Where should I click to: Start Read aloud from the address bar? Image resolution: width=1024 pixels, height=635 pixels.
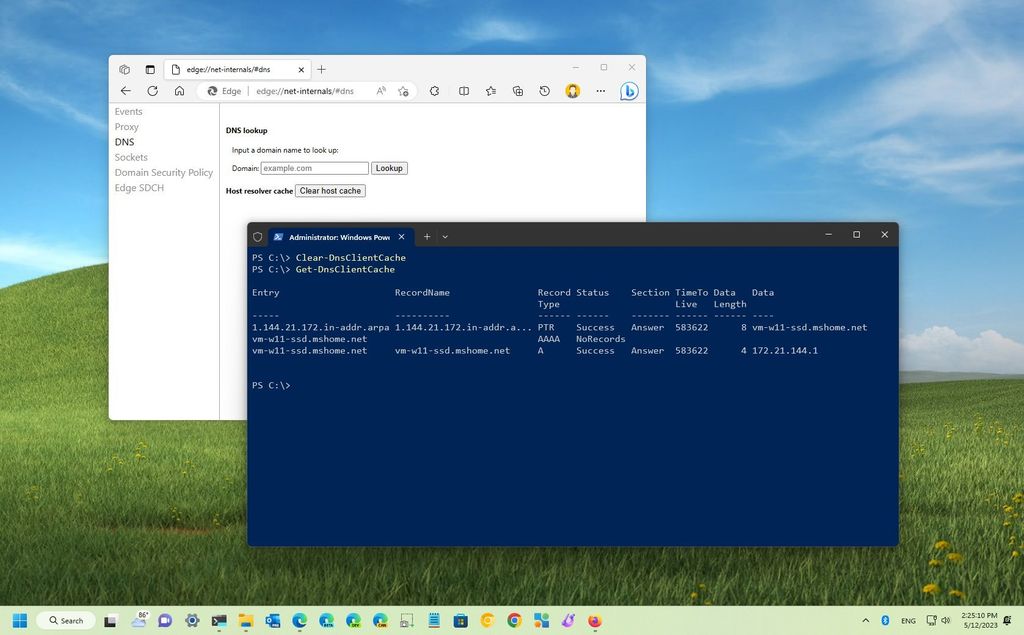381,91
